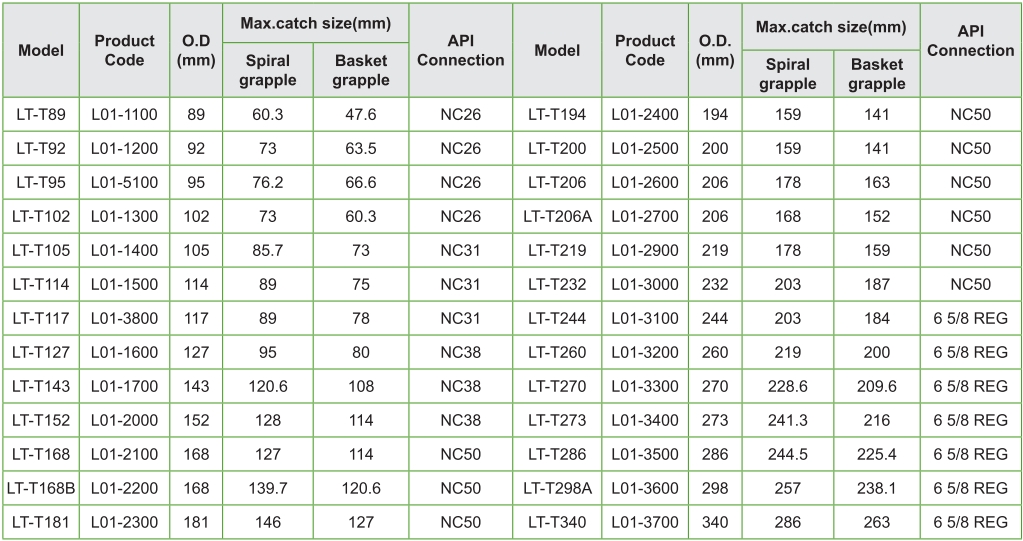Click the 209.6 basket grapple value
Image resolution: width=1023 pixels, height=541 pixels.
(x=876, y=387)
